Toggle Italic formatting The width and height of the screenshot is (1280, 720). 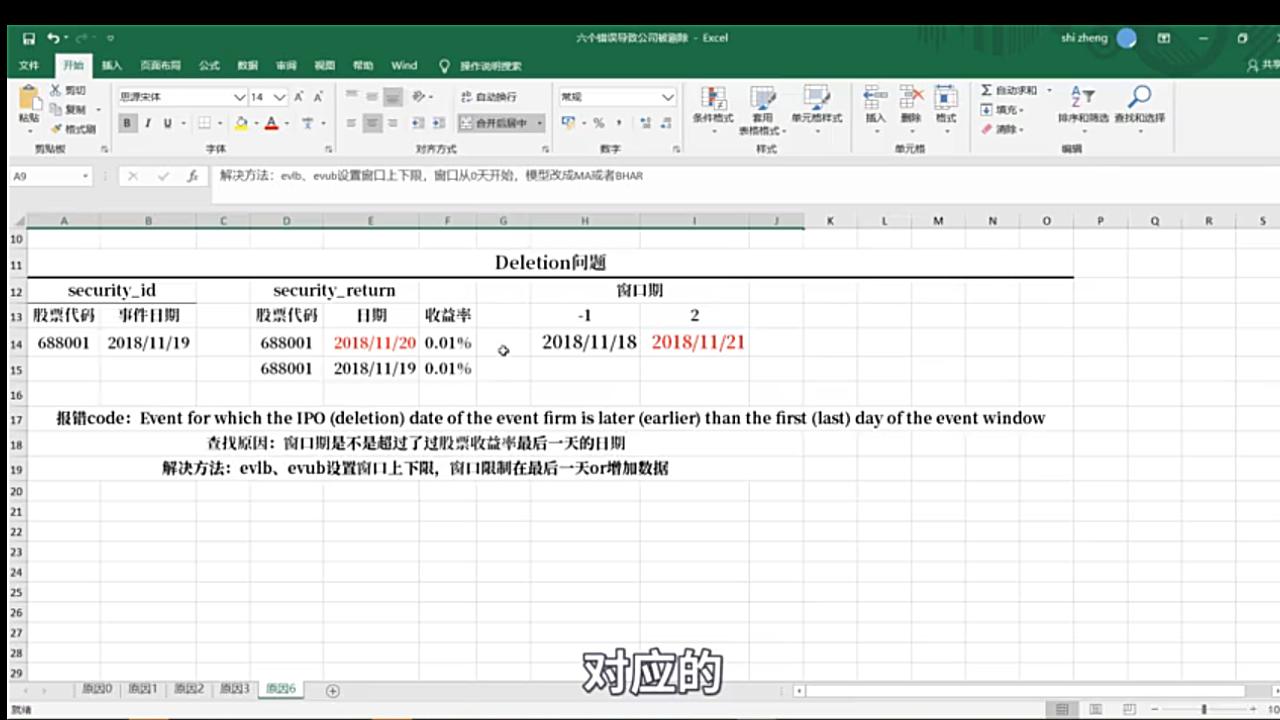(147, 123)
